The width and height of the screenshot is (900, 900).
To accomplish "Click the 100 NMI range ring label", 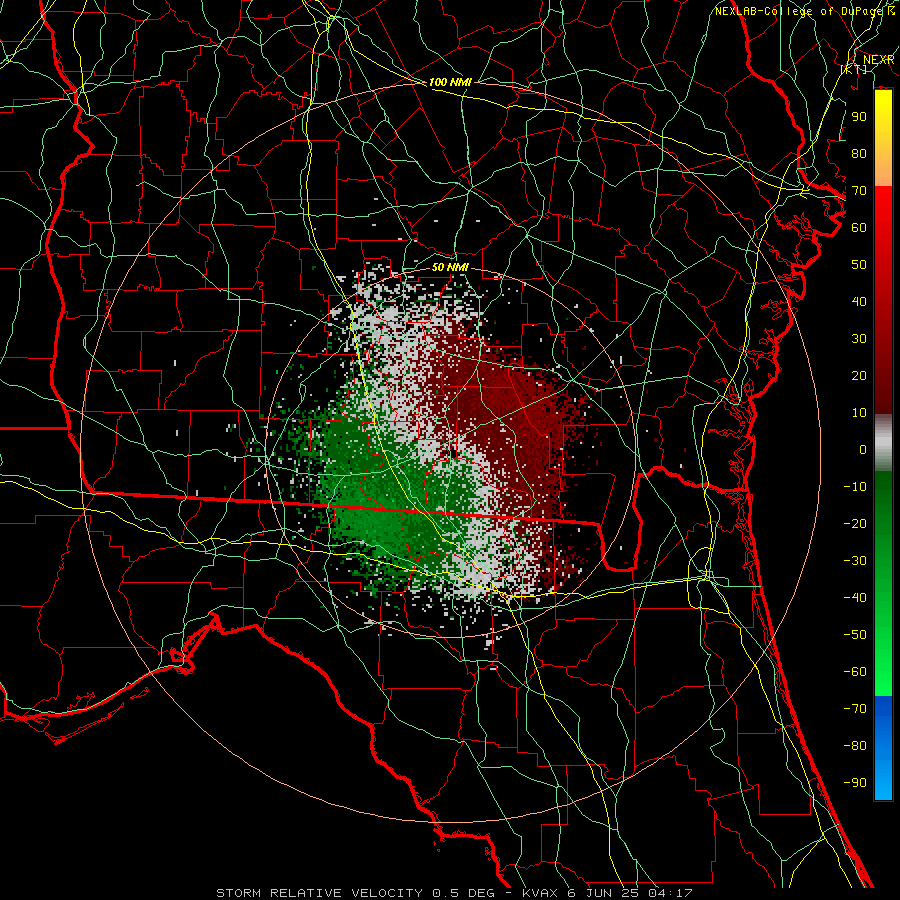I will [450, 82].
